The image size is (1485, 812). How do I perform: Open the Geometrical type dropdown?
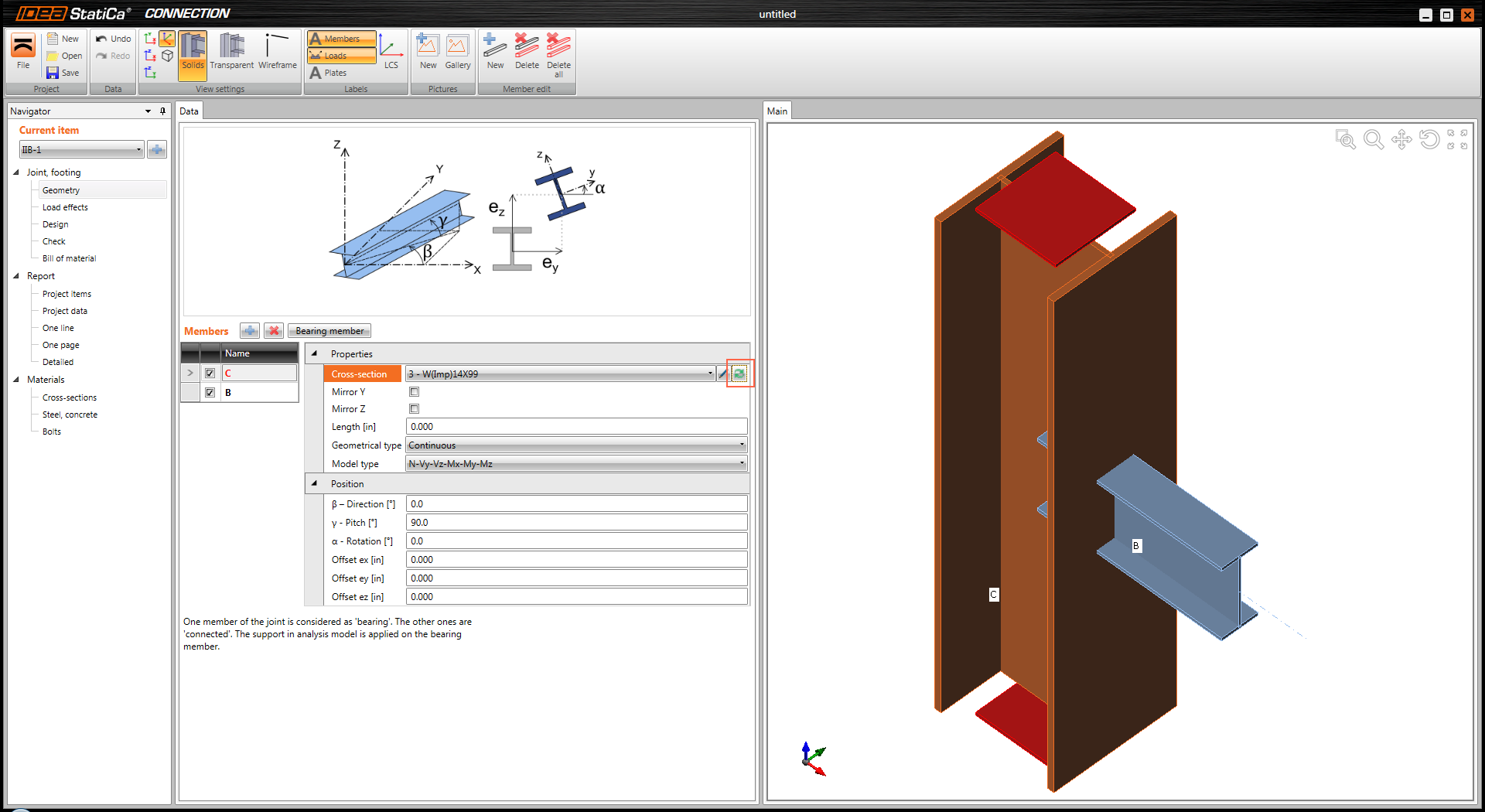tap(741, 445)
